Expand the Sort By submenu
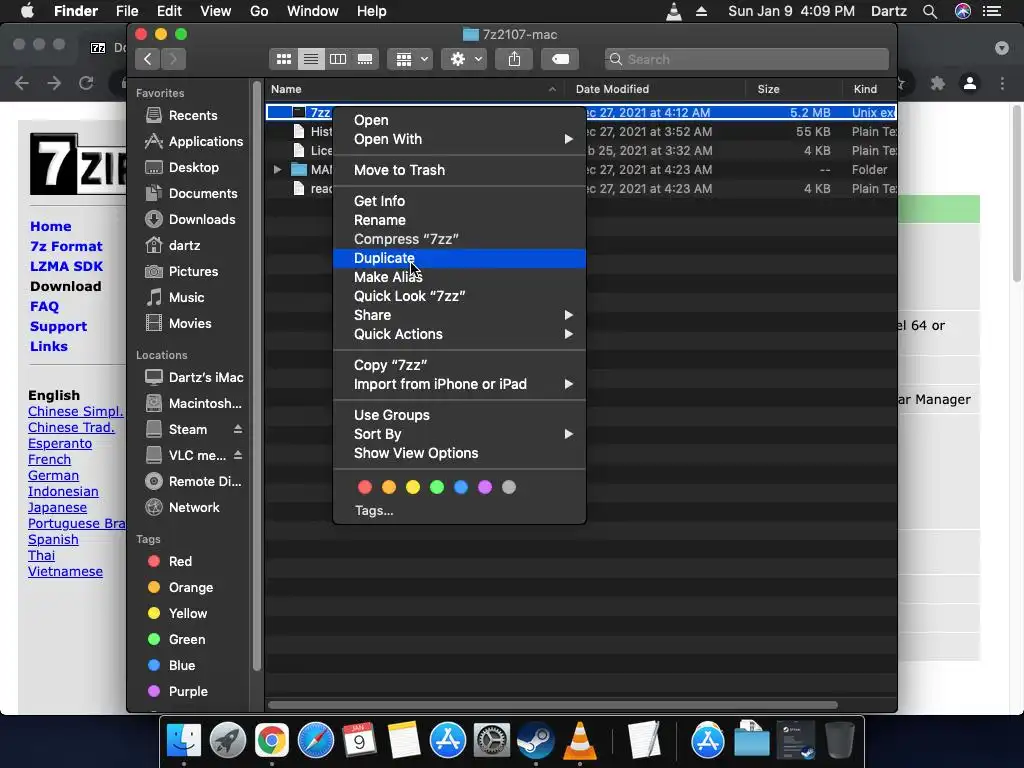 pos(459,434)
